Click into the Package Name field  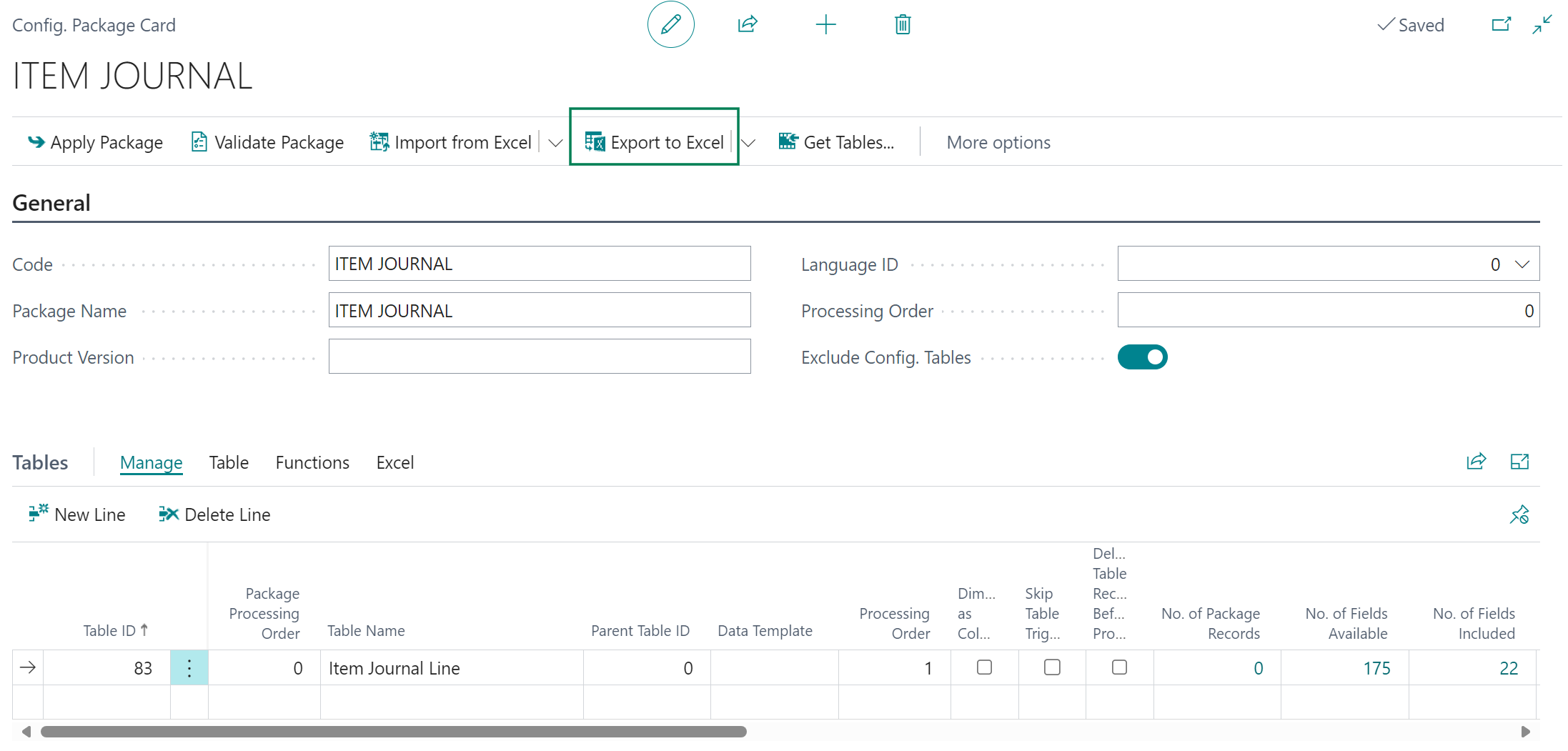540,310
